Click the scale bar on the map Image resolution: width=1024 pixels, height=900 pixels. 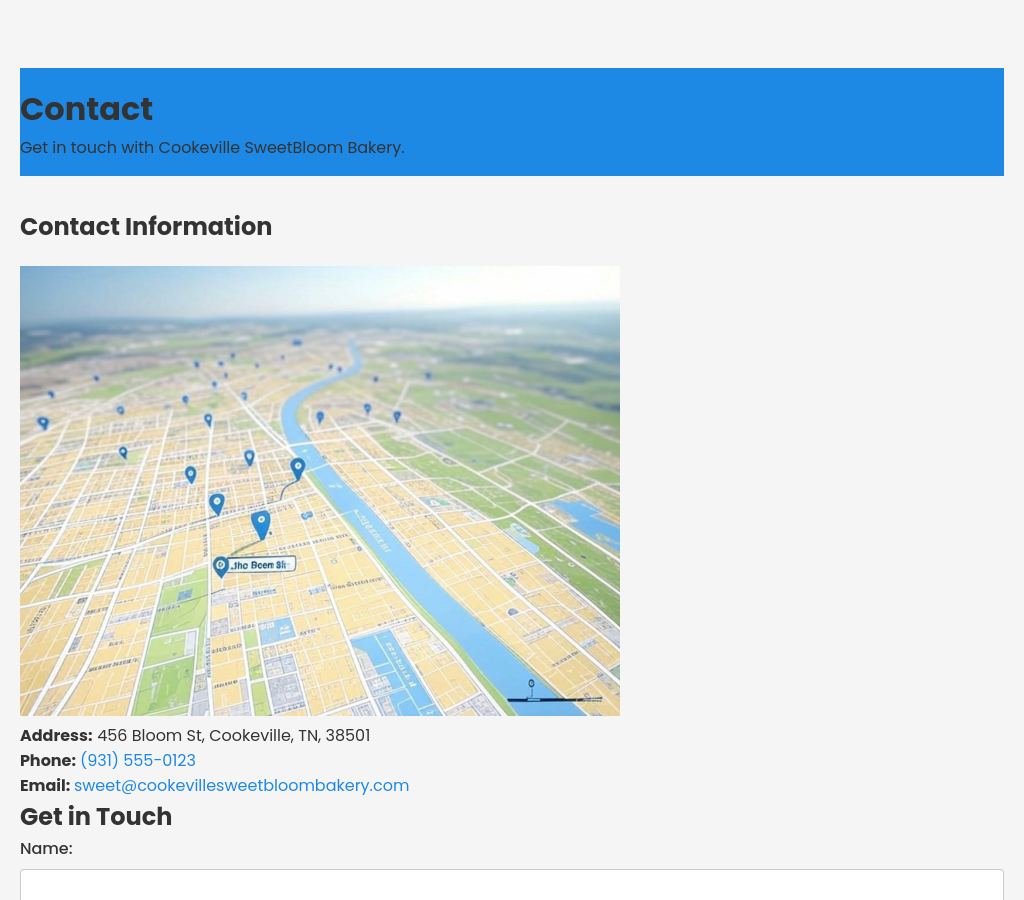554,699
